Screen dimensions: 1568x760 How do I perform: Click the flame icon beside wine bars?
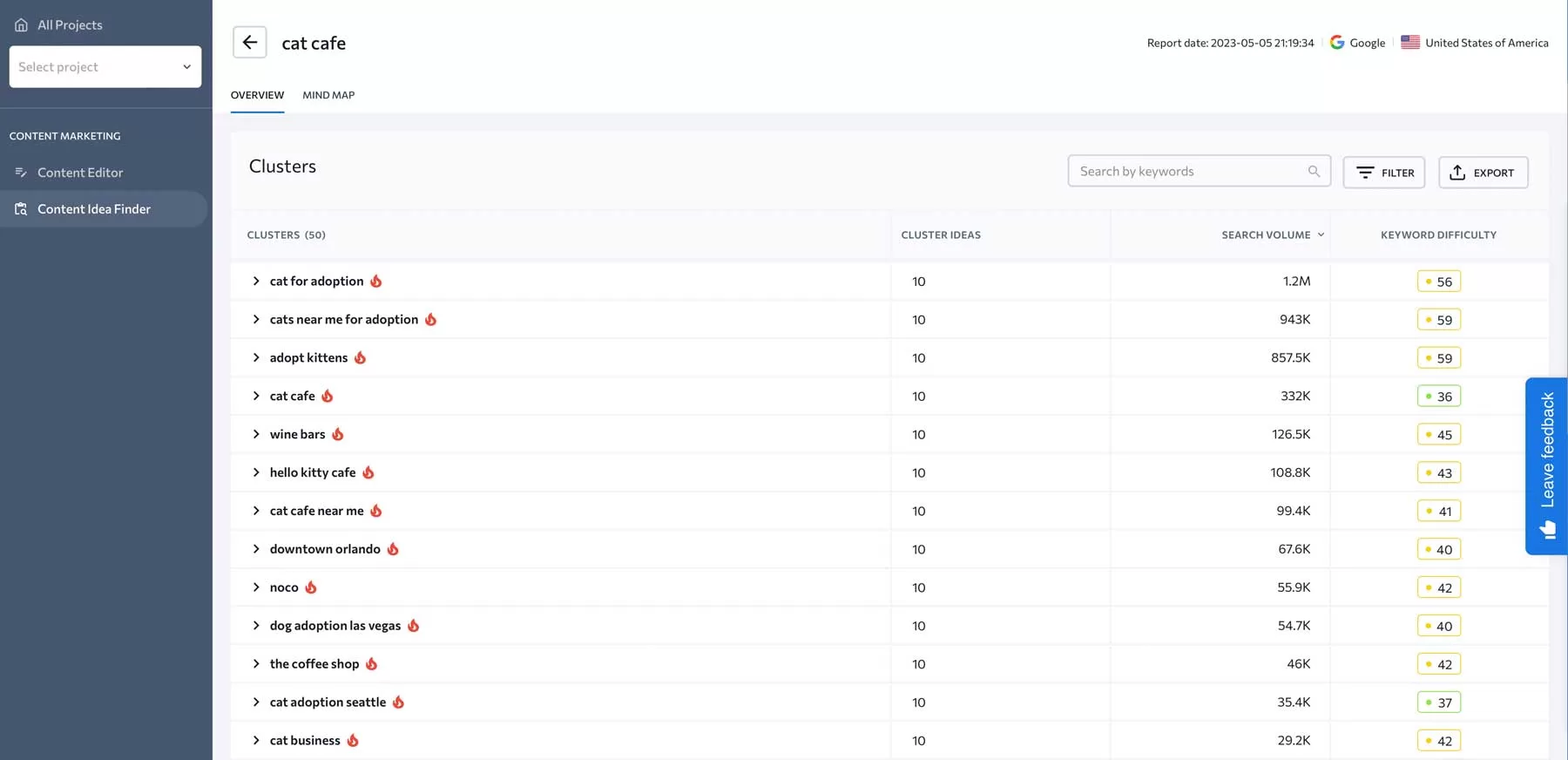click(x=338, y=434)
